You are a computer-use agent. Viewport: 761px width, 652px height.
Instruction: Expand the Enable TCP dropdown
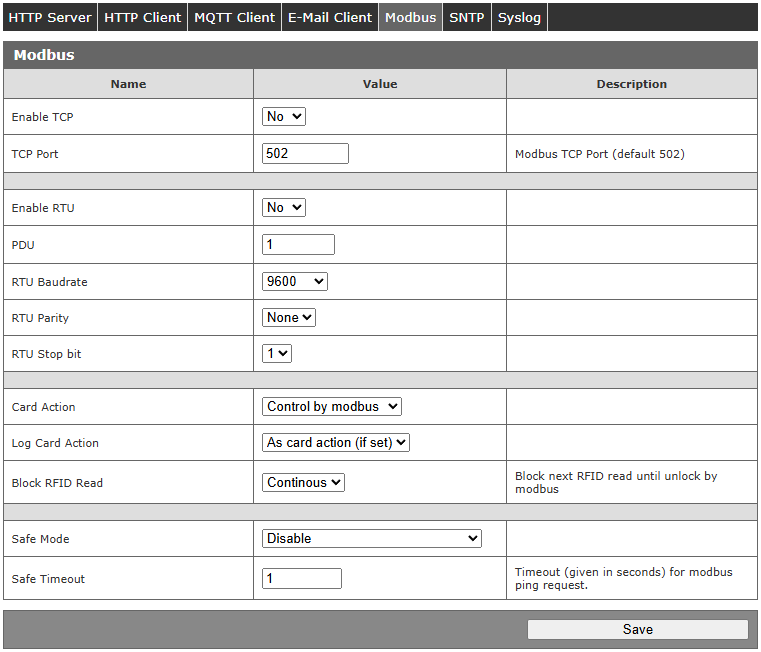284,117
